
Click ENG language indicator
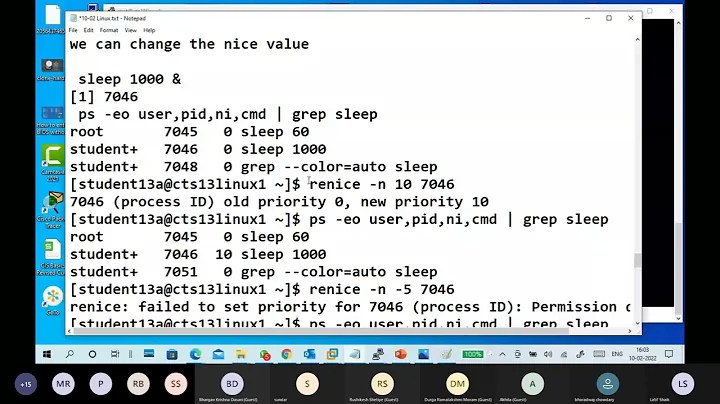point(617,354)
